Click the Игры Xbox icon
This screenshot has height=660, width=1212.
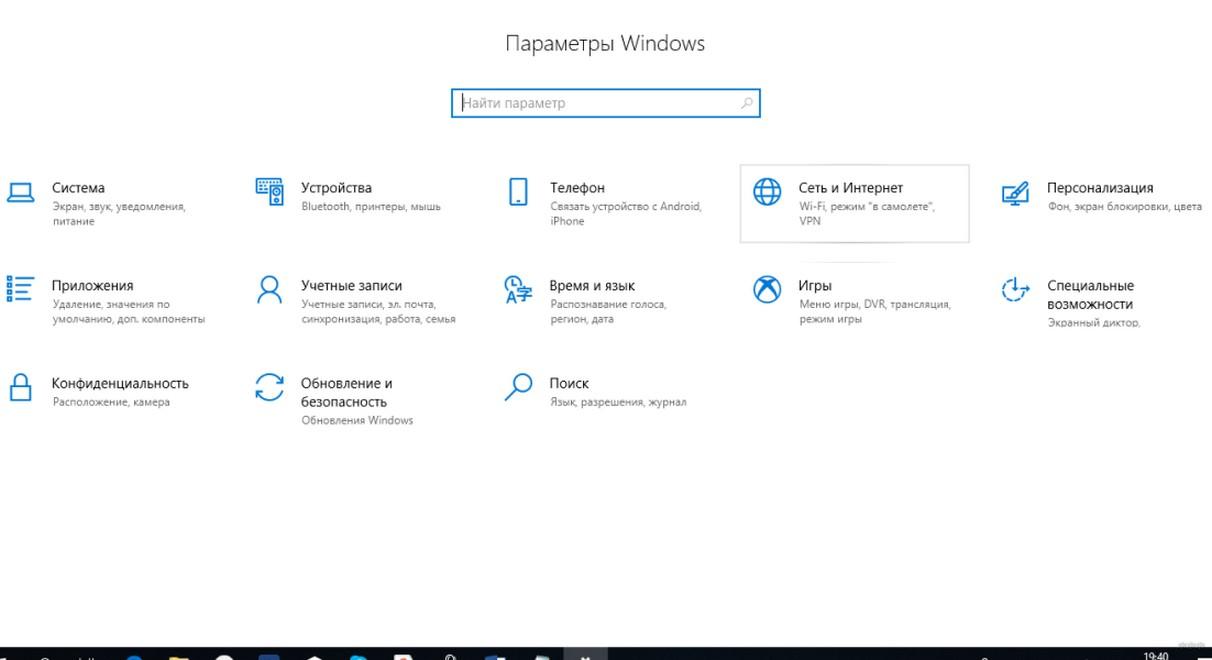(767, 289)
